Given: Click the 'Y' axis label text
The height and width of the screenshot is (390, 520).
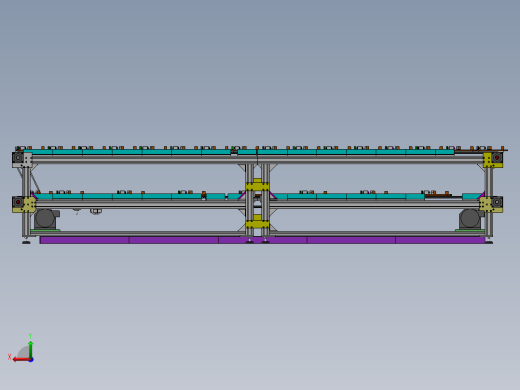Looking at the screenshot, I should 30,336.
